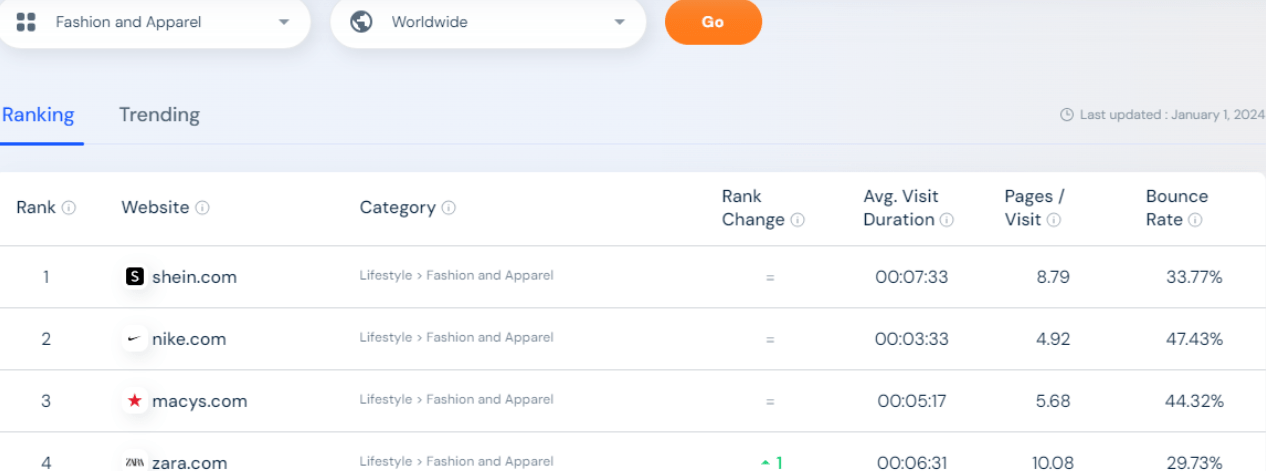1266x471 pixels.
Task: Select the Ranking tab
Action: 38,115
